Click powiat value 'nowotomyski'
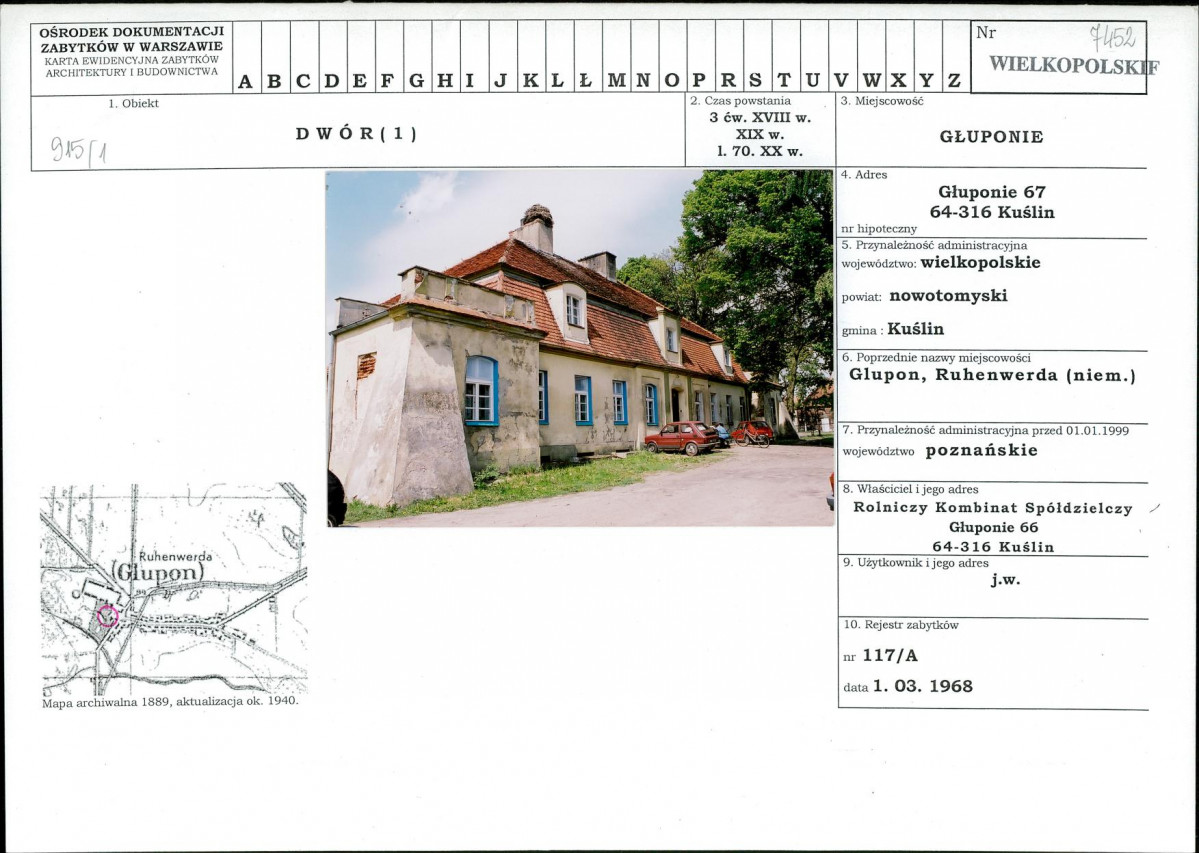This screenshot has width=1199, height=853. [948, 296]
